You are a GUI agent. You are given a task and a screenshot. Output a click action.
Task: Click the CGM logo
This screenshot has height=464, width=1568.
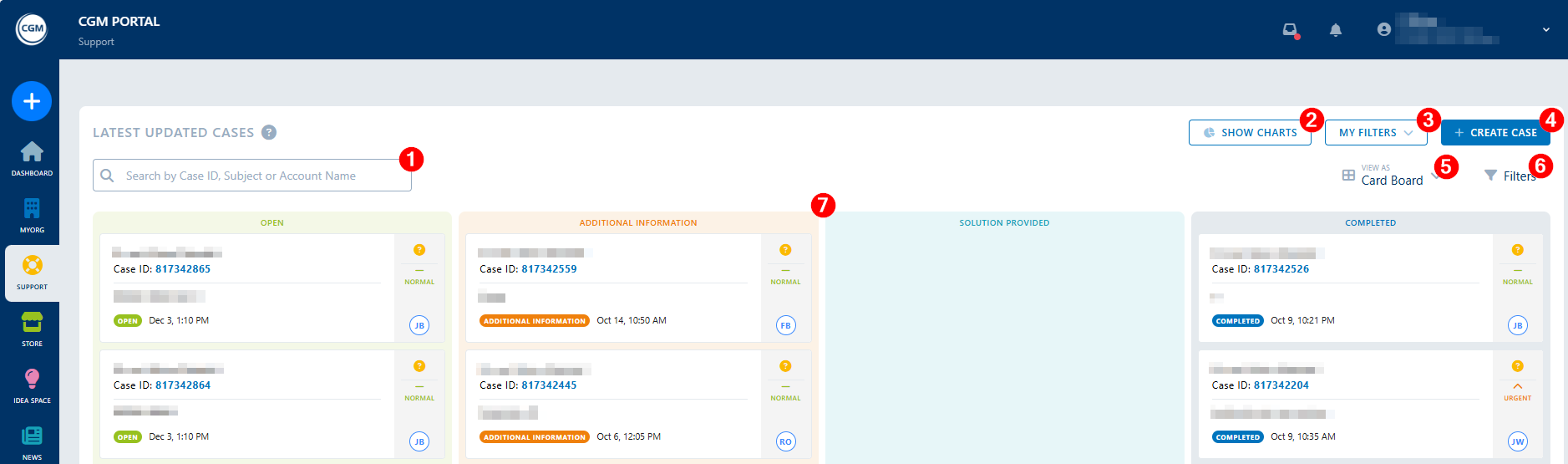coord(32,29)
